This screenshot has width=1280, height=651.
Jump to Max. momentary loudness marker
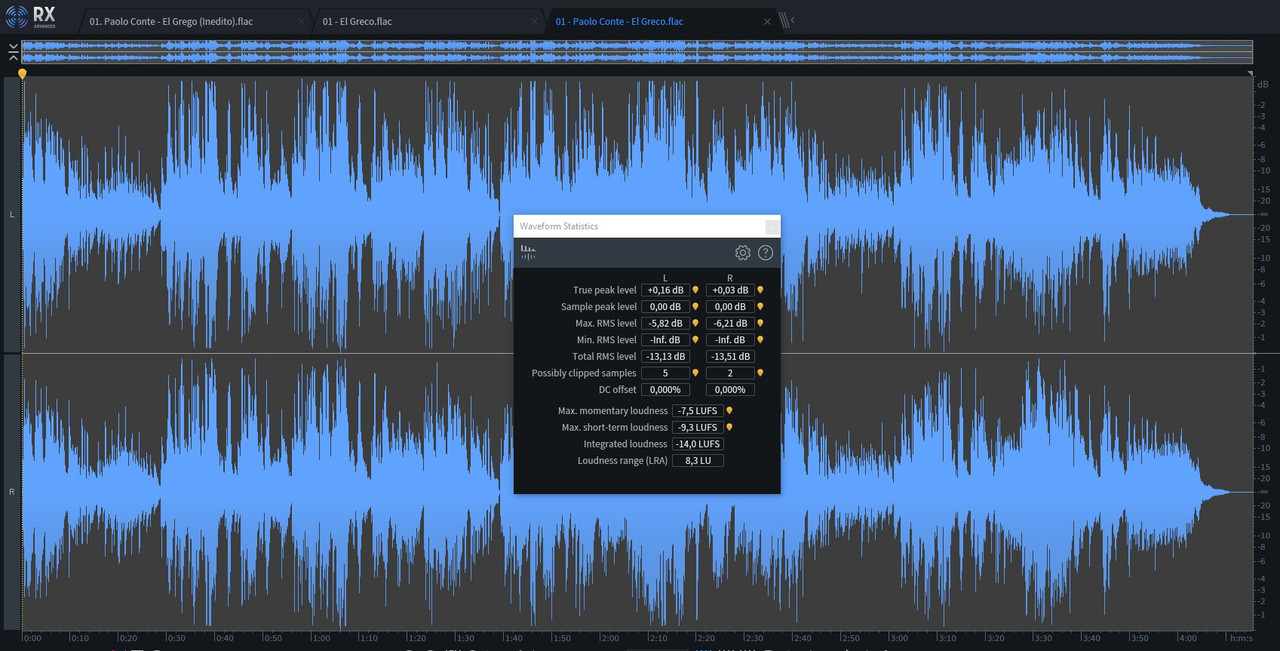(x=729, y=410)
